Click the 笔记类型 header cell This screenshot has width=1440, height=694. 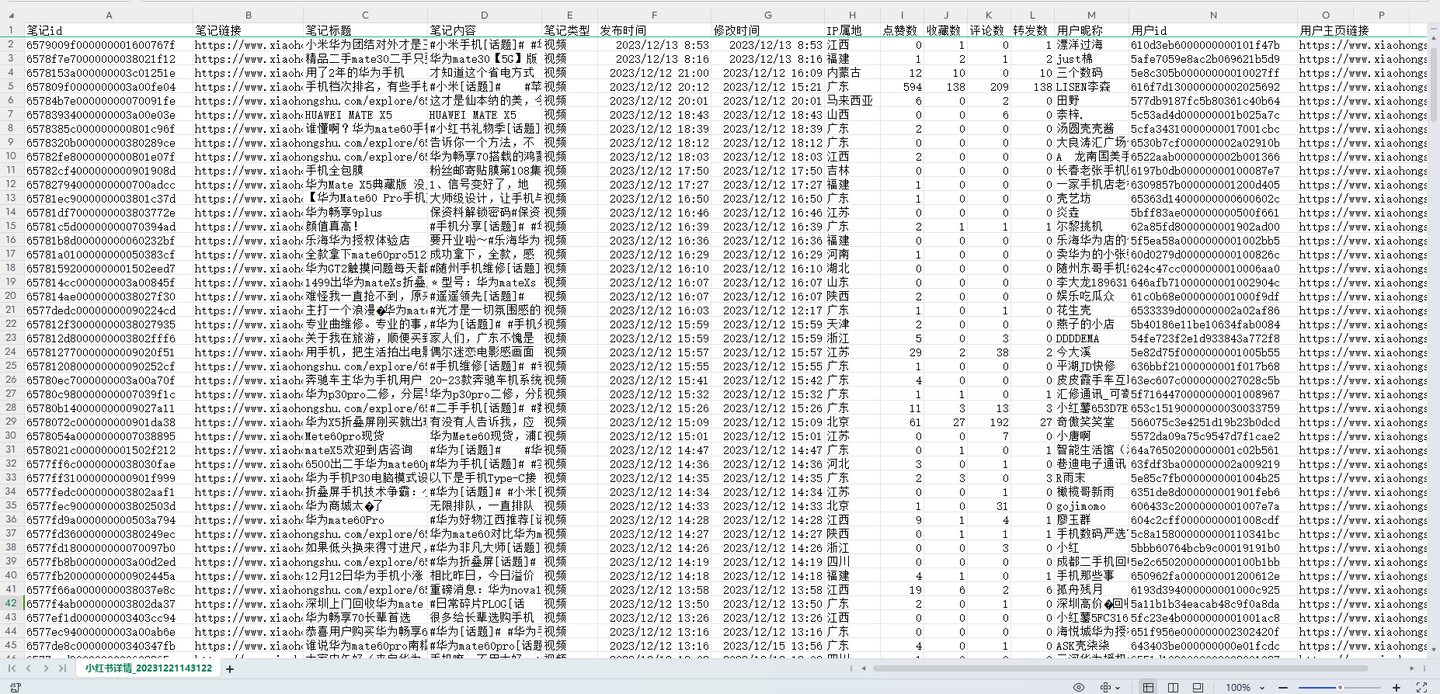(570, 31)
